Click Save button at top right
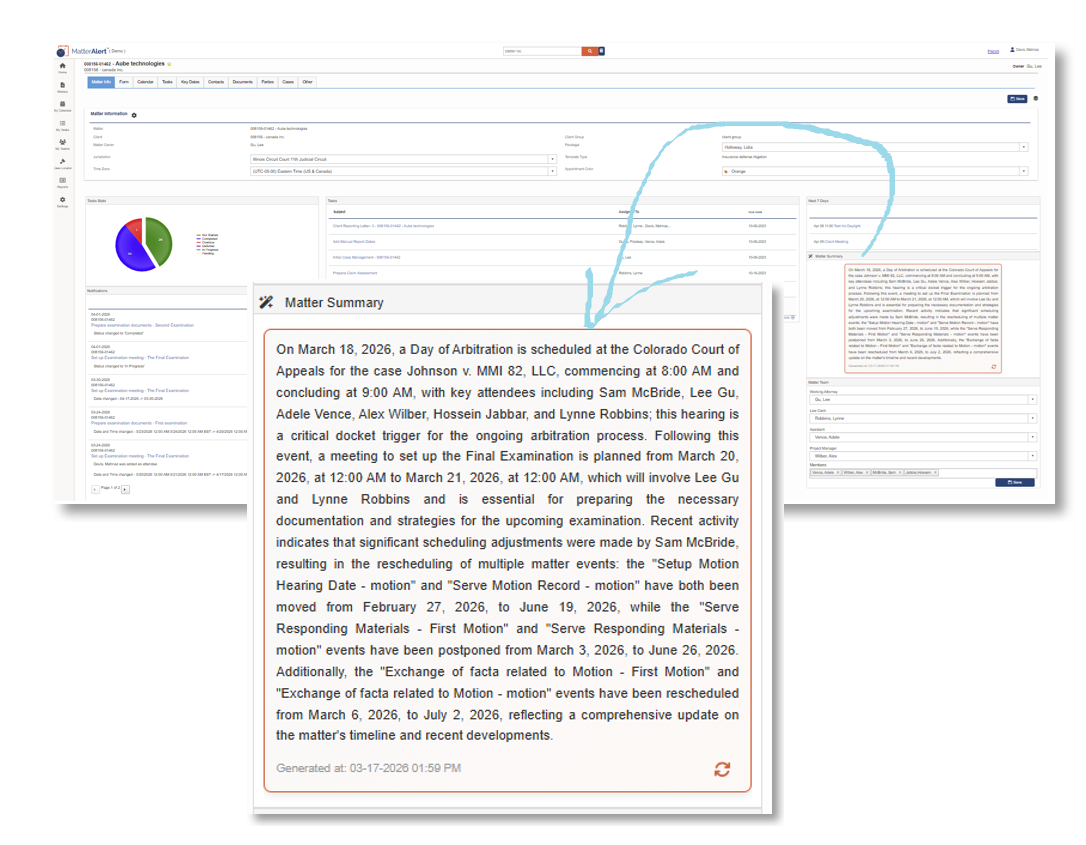This screenshot has width=1086, height=845. [1017, 99]
